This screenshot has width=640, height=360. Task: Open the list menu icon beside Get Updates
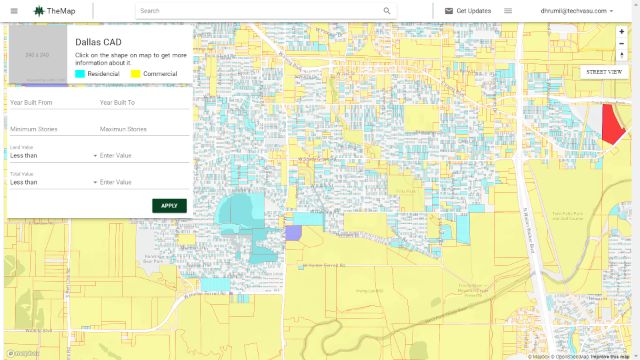[x=508, y=11]
